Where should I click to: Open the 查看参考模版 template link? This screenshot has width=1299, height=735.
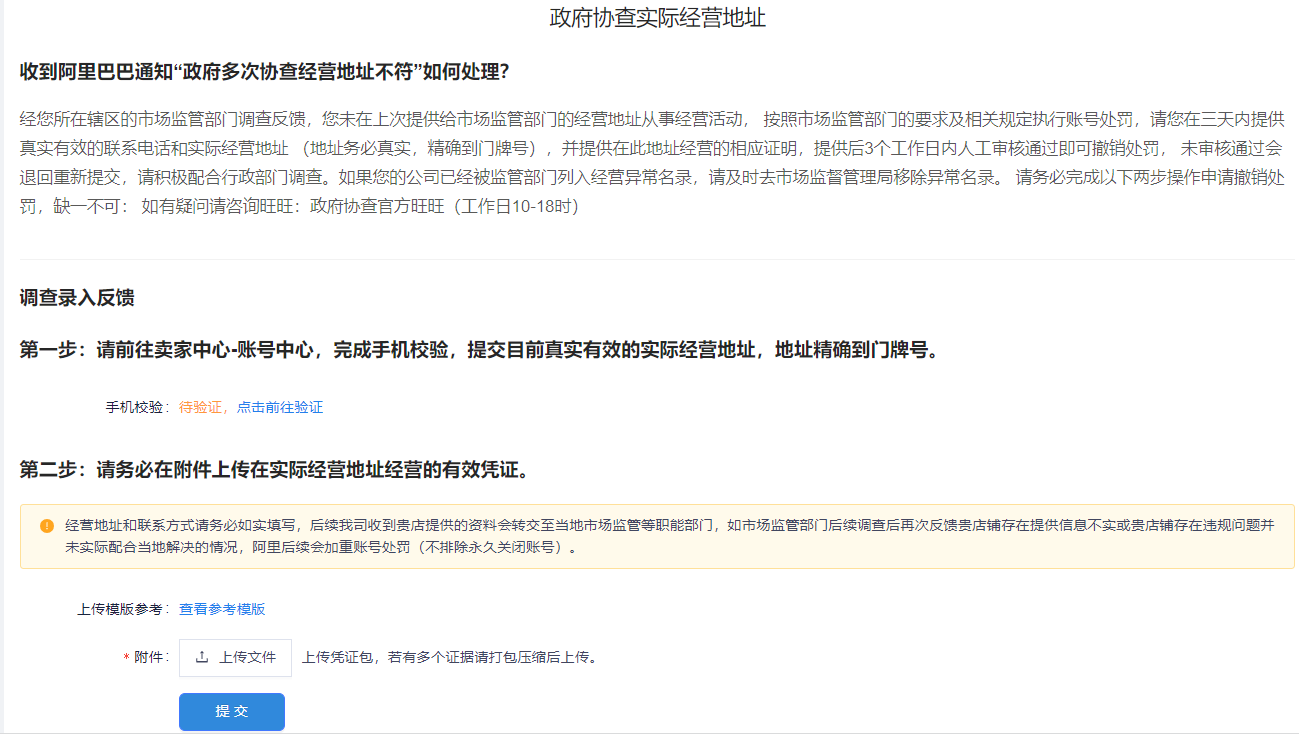tap(222, 610)
